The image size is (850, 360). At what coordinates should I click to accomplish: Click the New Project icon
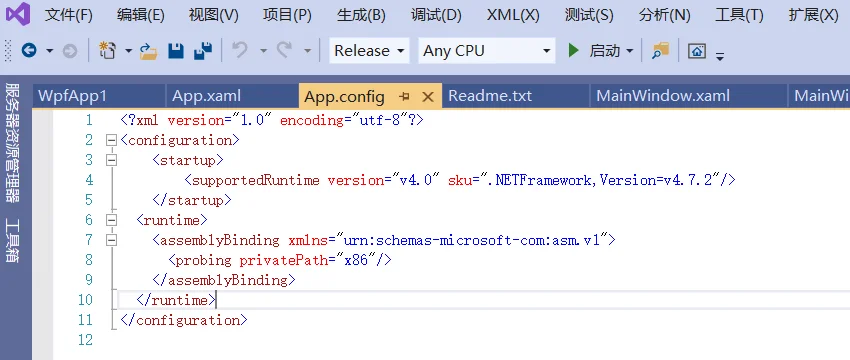coord(108,51)
